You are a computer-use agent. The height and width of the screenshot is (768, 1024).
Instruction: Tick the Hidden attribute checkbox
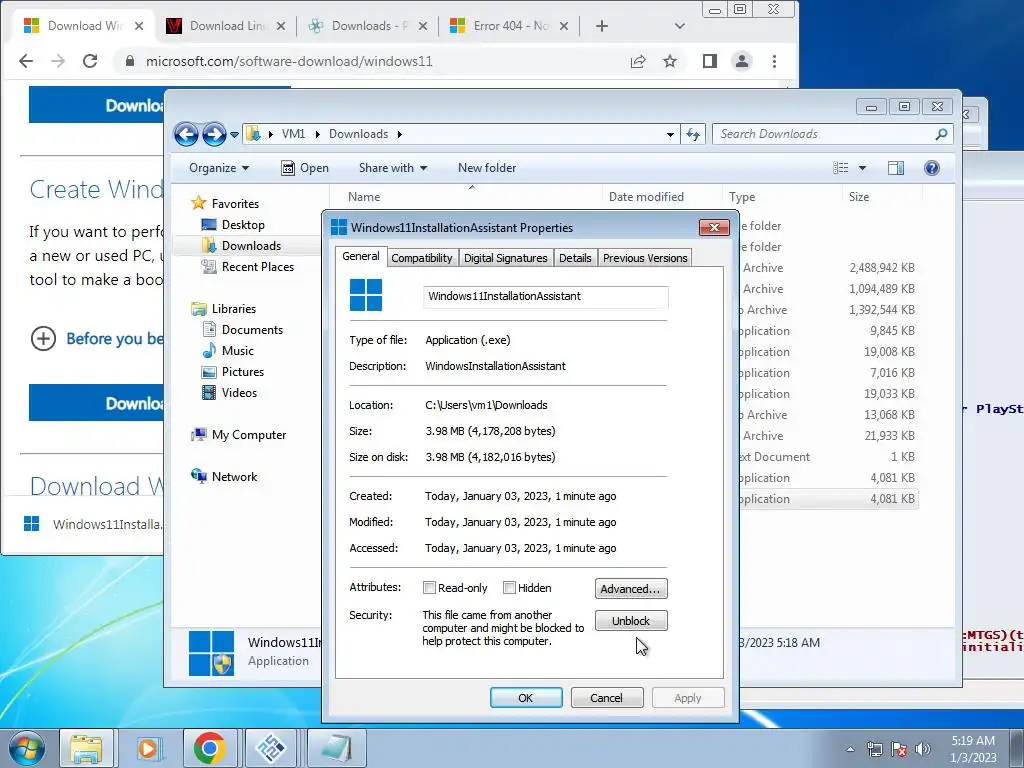[509, 588]
